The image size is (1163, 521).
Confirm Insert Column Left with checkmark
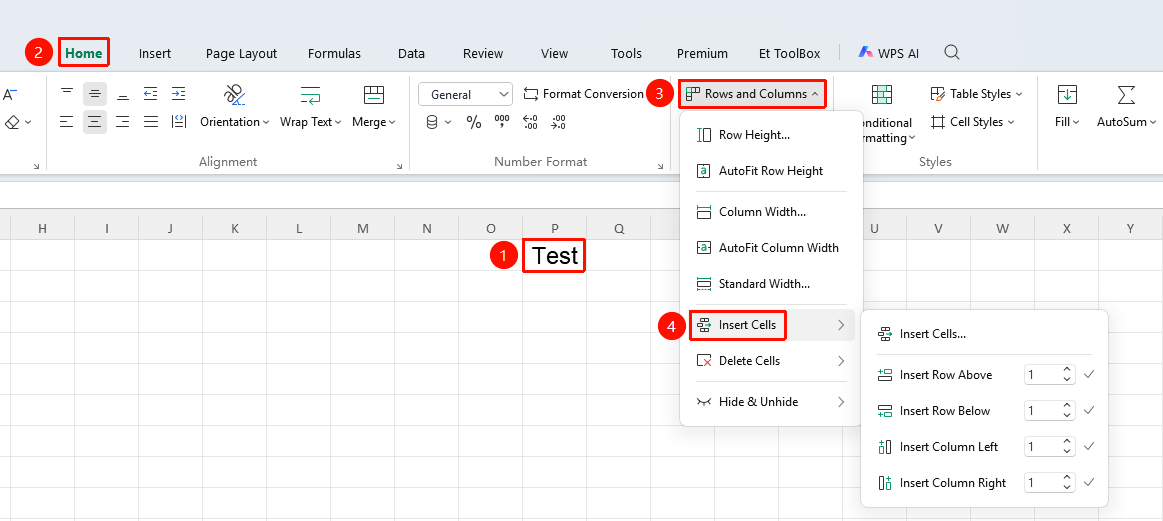(x=1089, y=447)
